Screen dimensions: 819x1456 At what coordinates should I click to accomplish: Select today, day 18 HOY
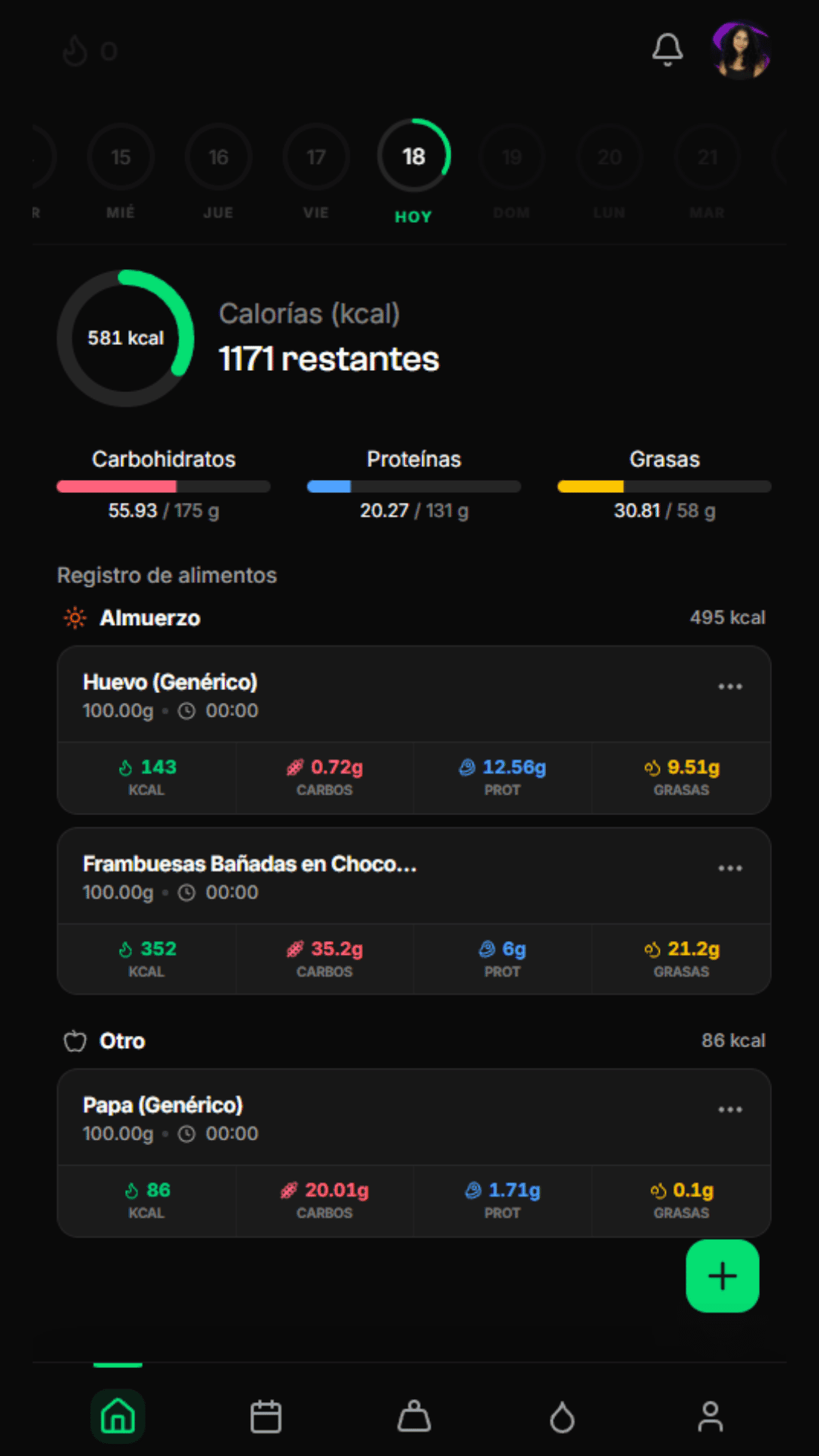coord(413,172)
